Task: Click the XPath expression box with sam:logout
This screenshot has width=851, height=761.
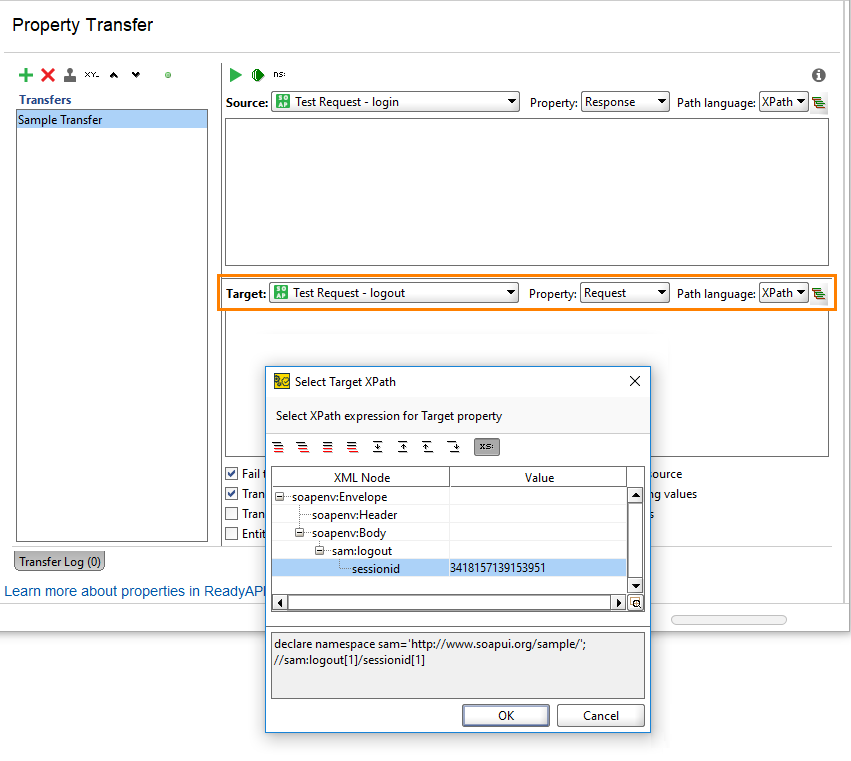Action: click(458, 665)
